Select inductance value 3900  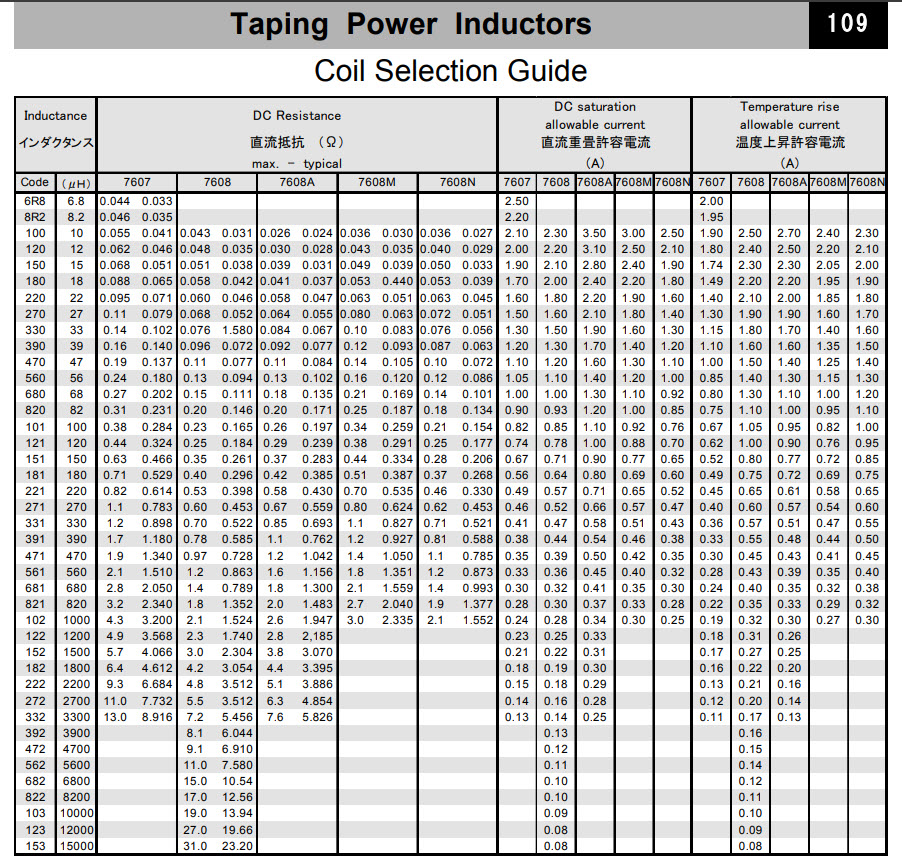(76, 732)
